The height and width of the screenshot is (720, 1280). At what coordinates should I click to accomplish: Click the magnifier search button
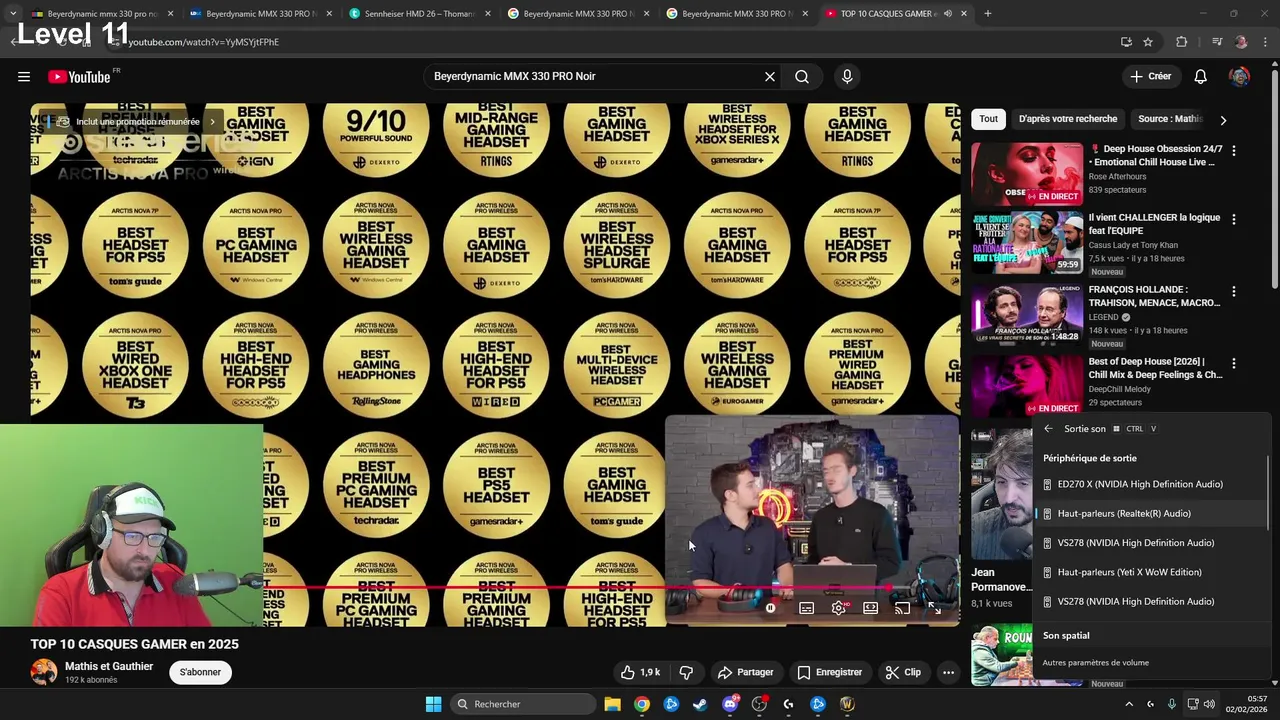(x=802, y=77)
